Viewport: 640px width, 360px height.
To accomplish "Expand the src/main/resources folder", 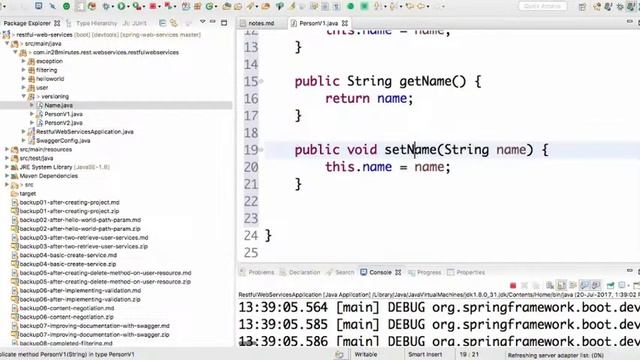I will [7, 149].
